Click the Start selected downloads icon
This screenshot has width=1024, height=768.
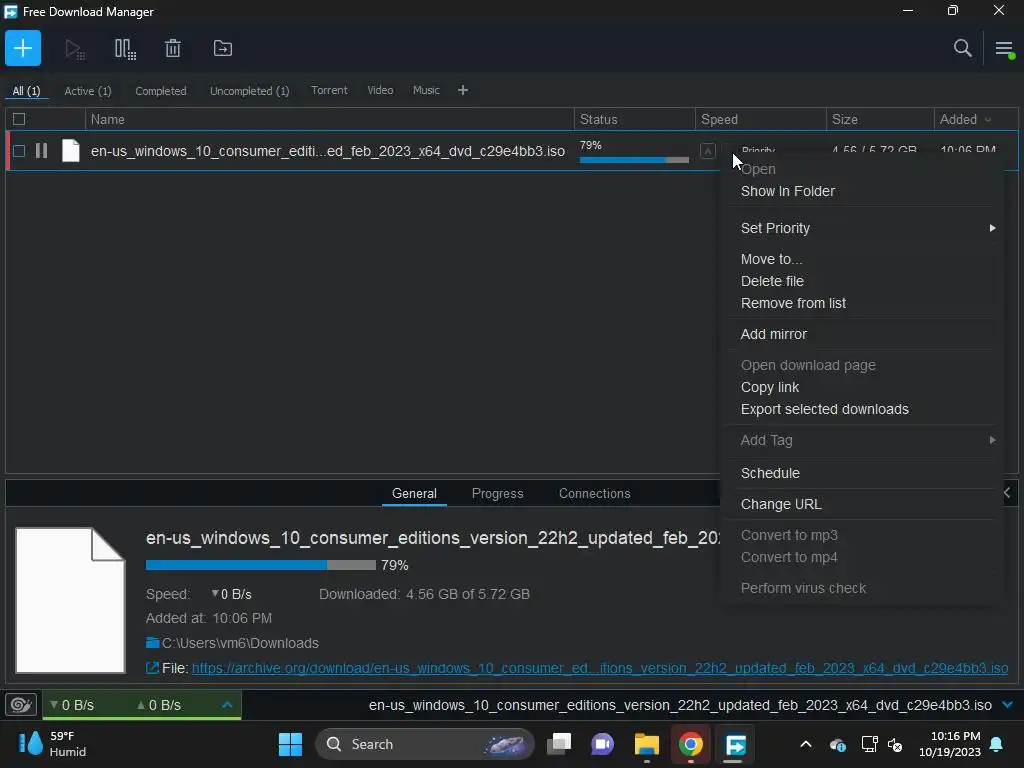74,49
